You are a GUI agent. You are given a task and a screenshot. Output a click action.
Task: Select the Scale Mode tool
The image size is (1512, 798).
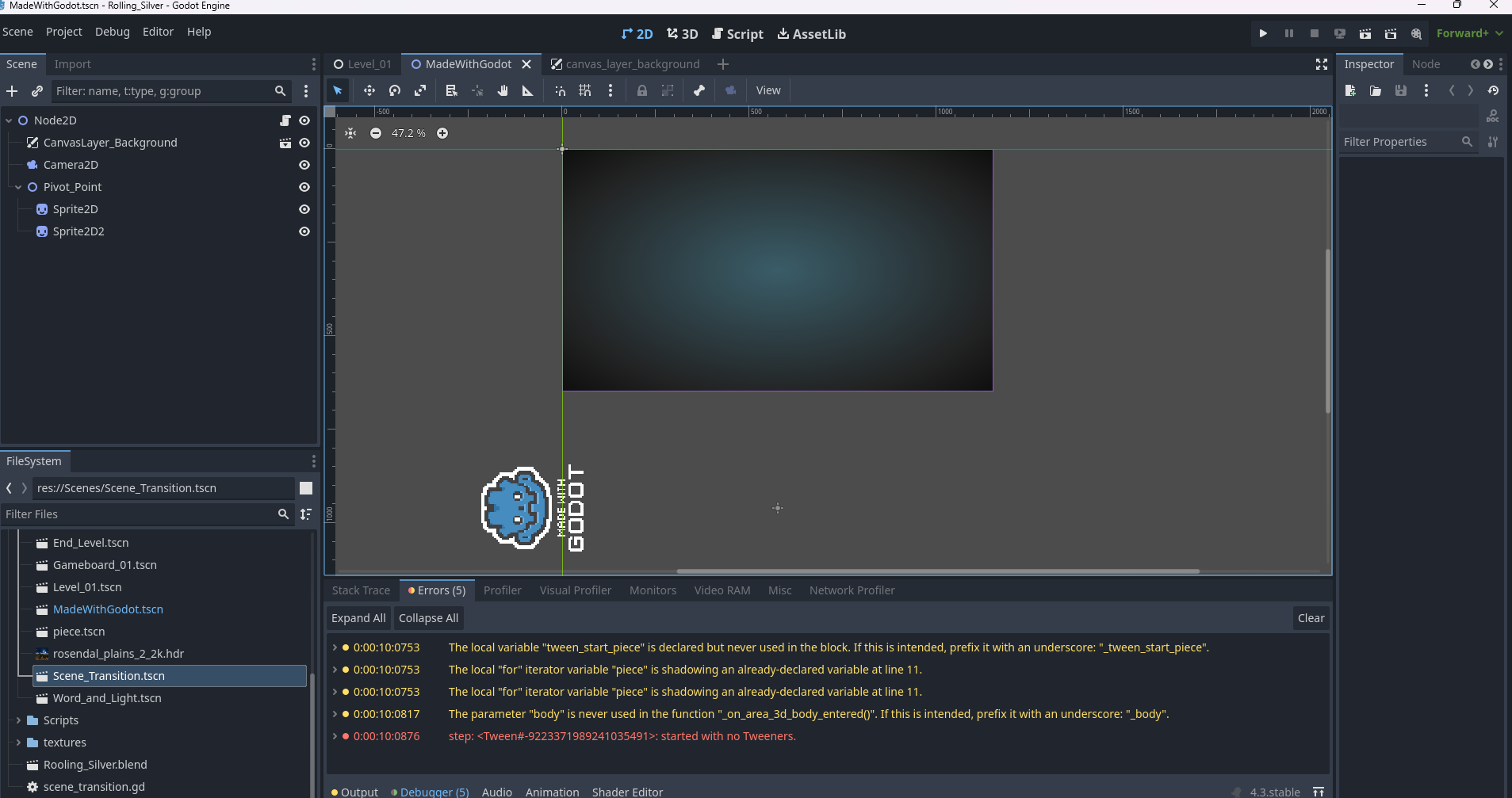420,90
